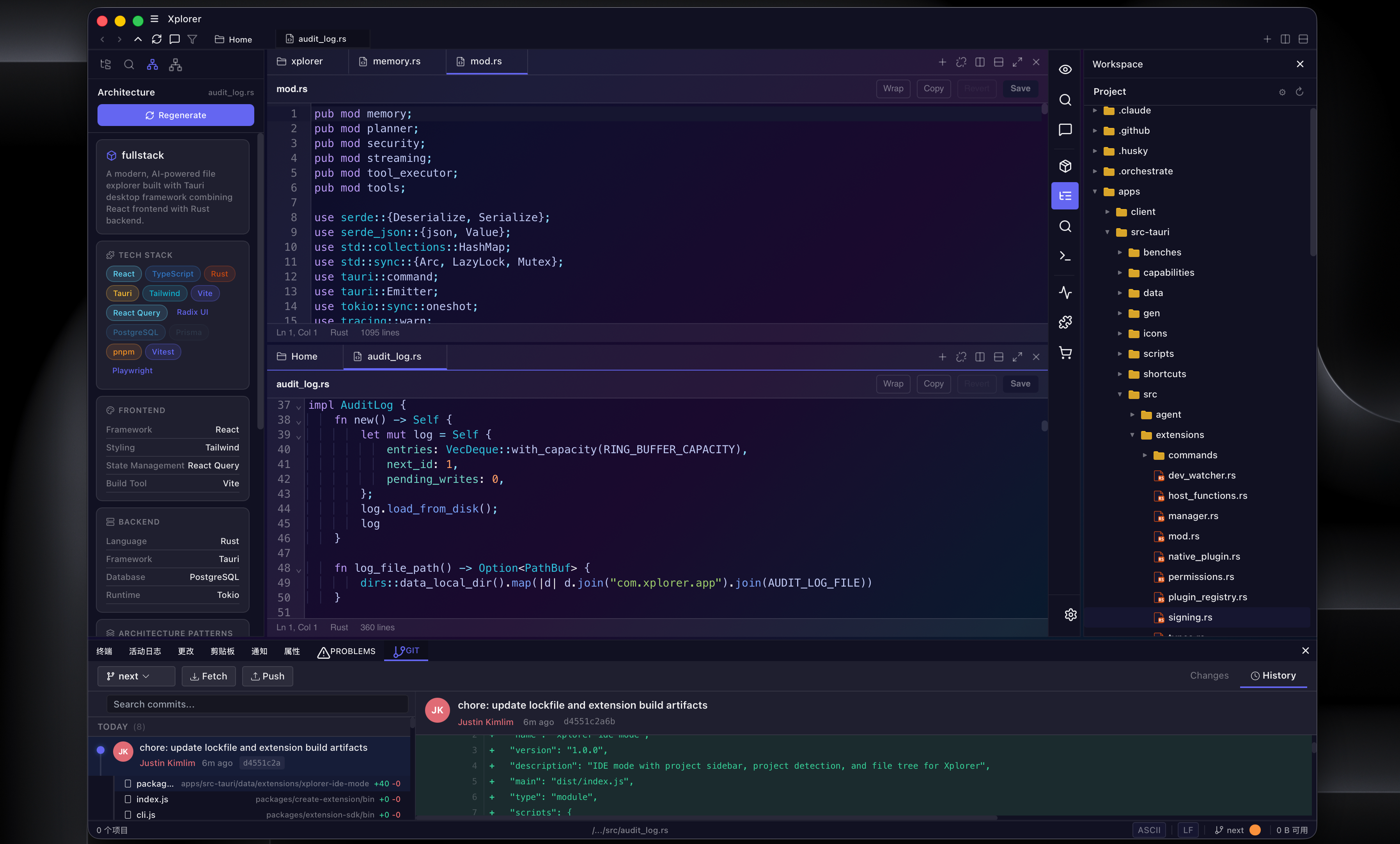Push commits with Push button
This screenshot has width=1400, height=844.
pyautogui.click(x=267, y=676)
